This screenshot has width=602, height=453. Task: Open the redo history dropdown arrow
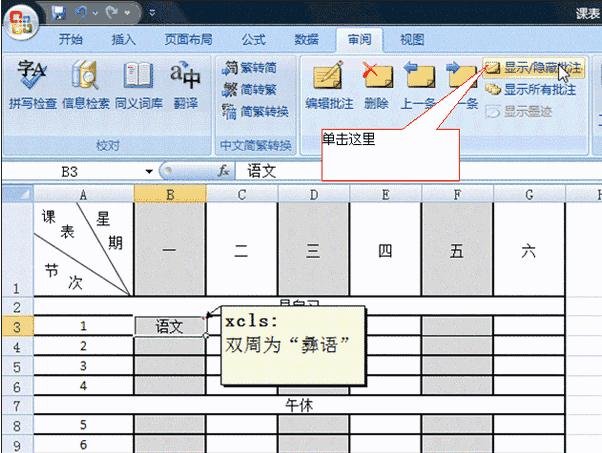[x=127, y=13]
